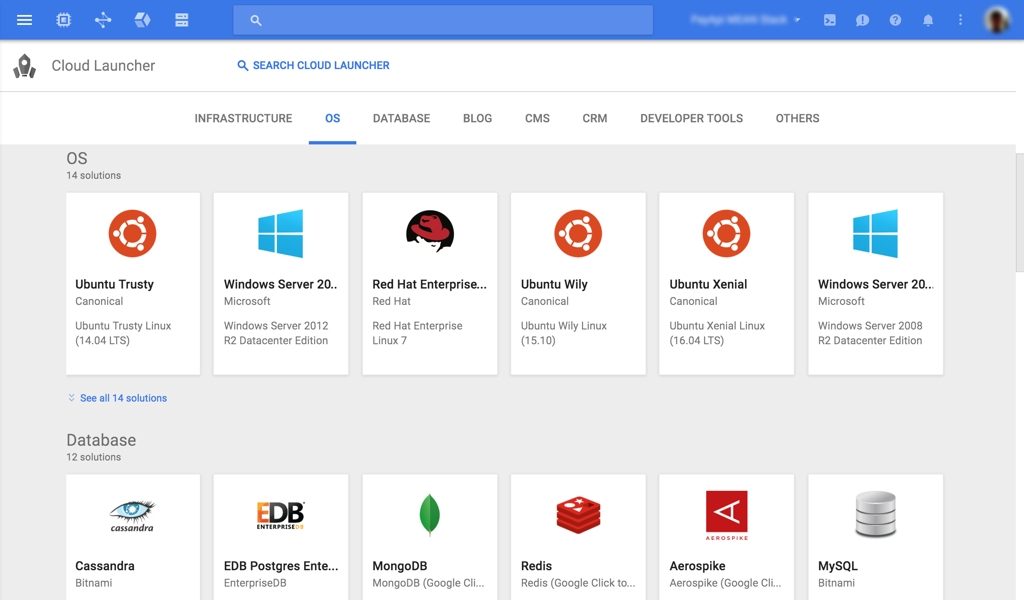Click the MySQL database cylinder icon
The width and height of the screenshot is (1024, 600).
[875, 514]
